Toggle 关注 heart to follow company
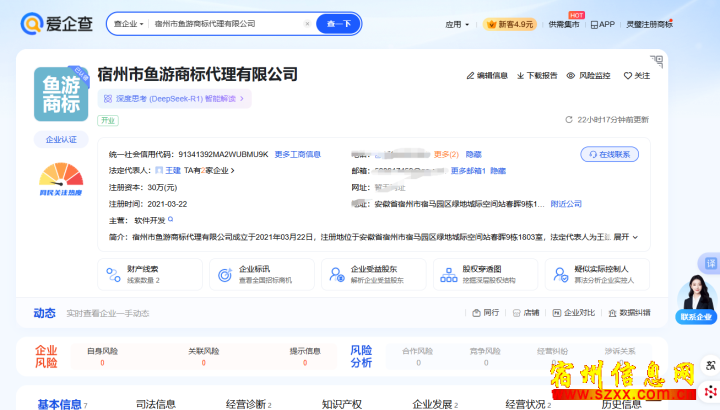 [x=627, y=76]
